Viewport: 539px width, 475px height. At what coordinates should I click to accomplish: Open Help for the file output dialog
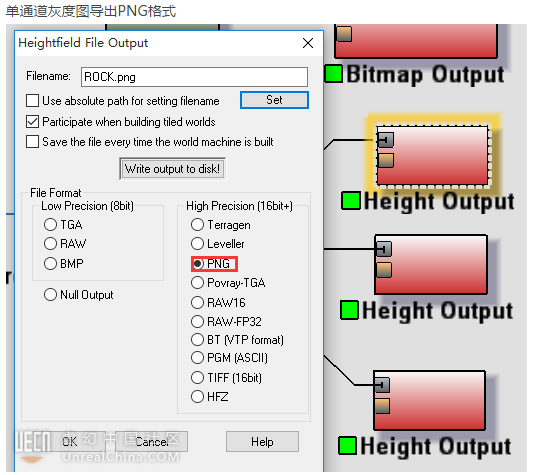tap(262, 442)
